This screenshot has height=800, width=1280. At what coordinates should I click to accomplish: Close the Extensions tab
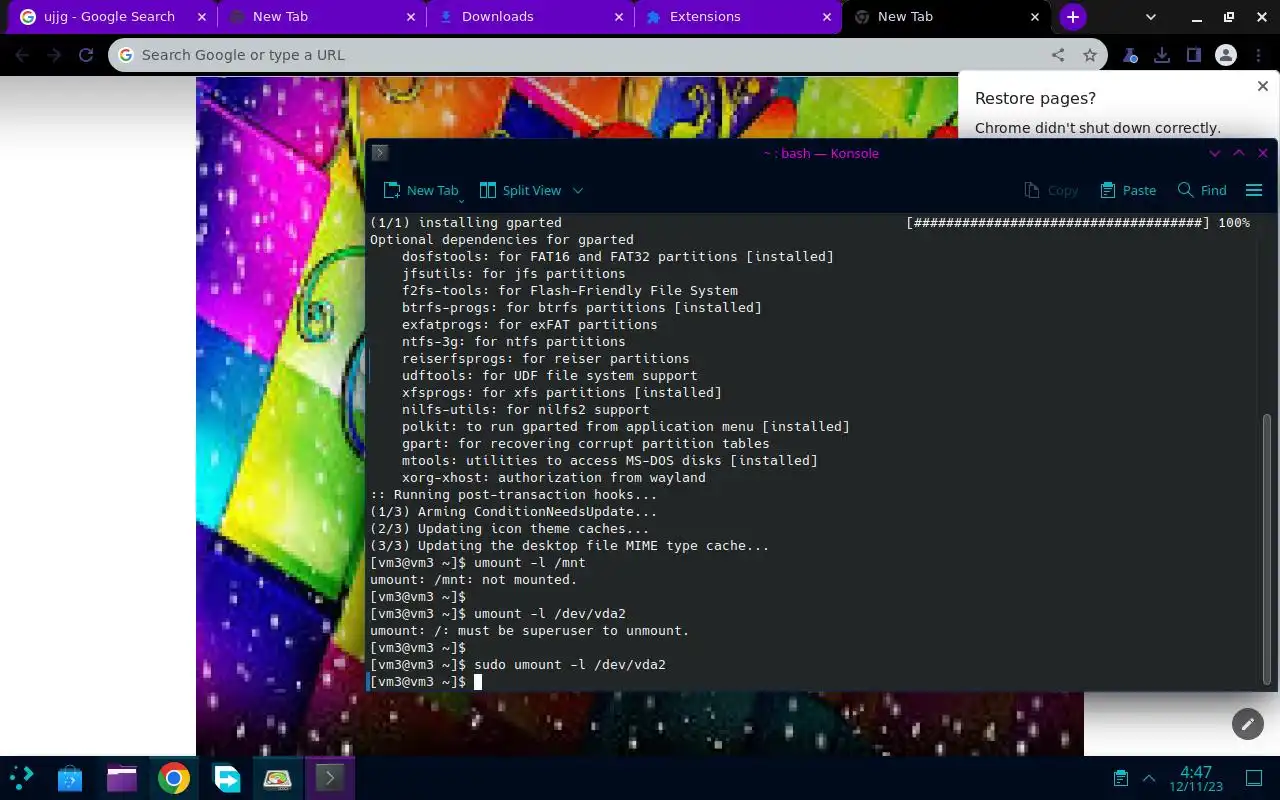(x=827, y=17)
